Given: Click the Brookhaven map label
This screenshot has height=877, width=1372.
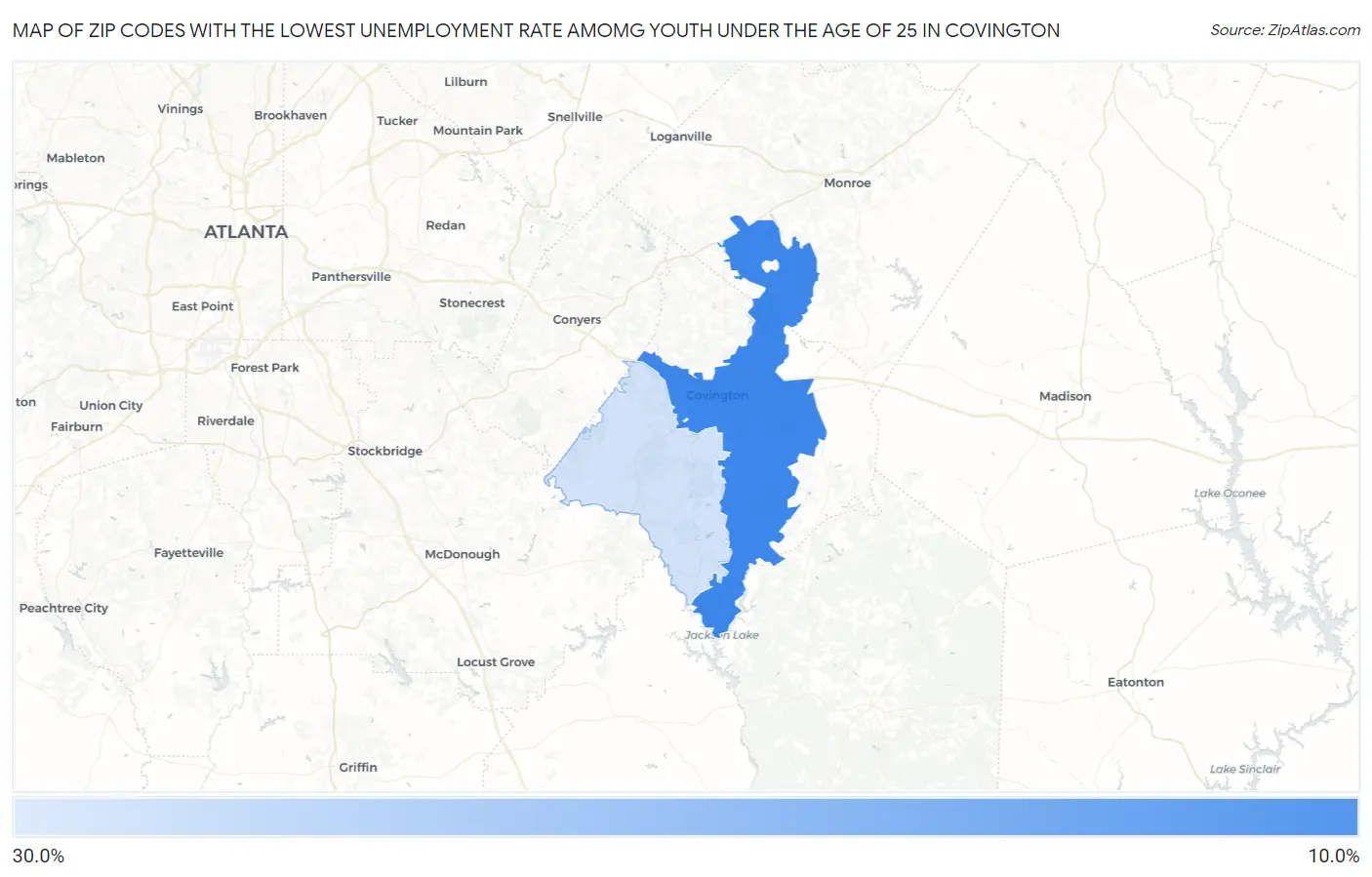Looking at the screenshot, I should [291, 115].
